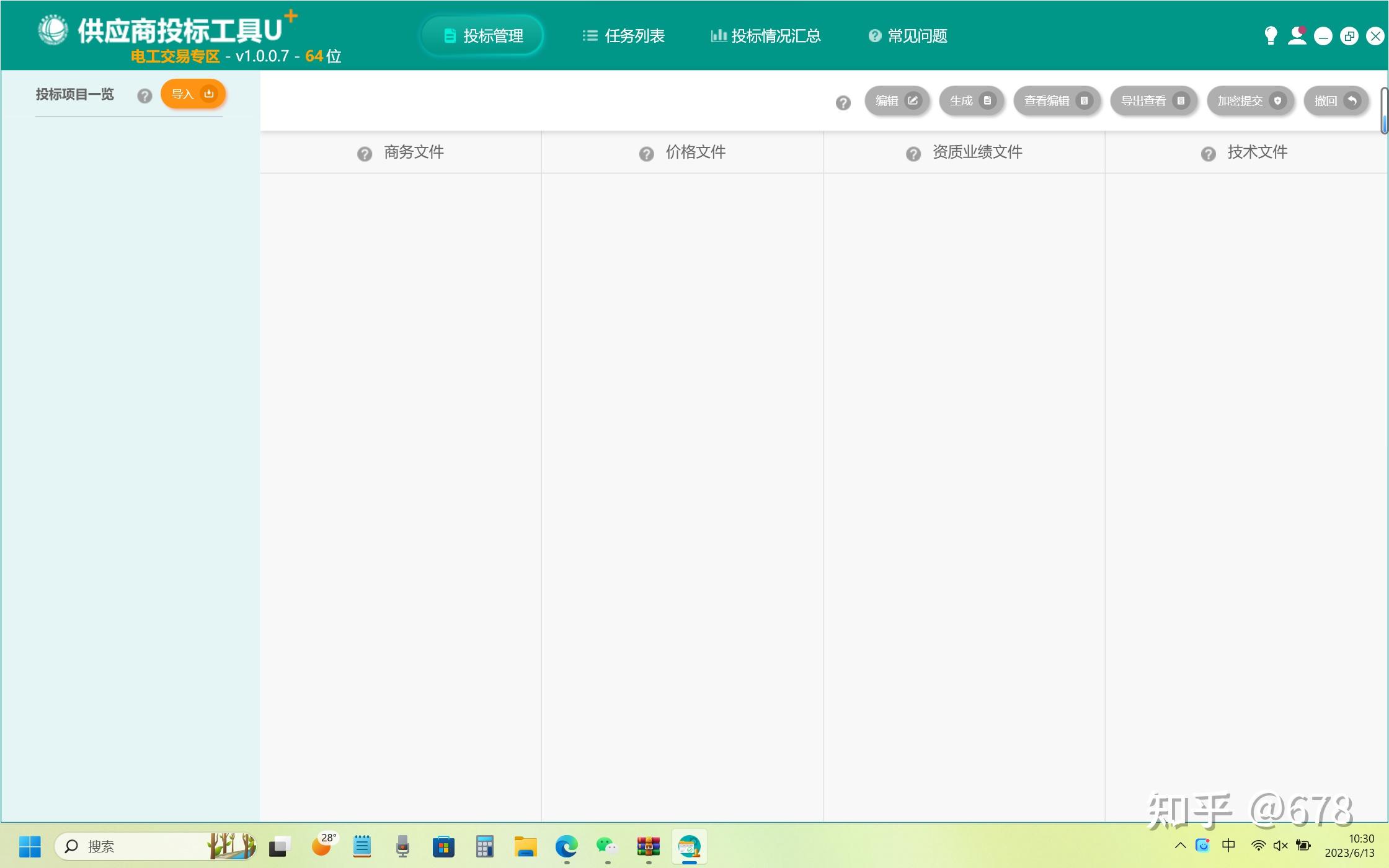Click the 编辑 edit button
This screenshot has width=1389, height=868.
click(x=897, y=101)
